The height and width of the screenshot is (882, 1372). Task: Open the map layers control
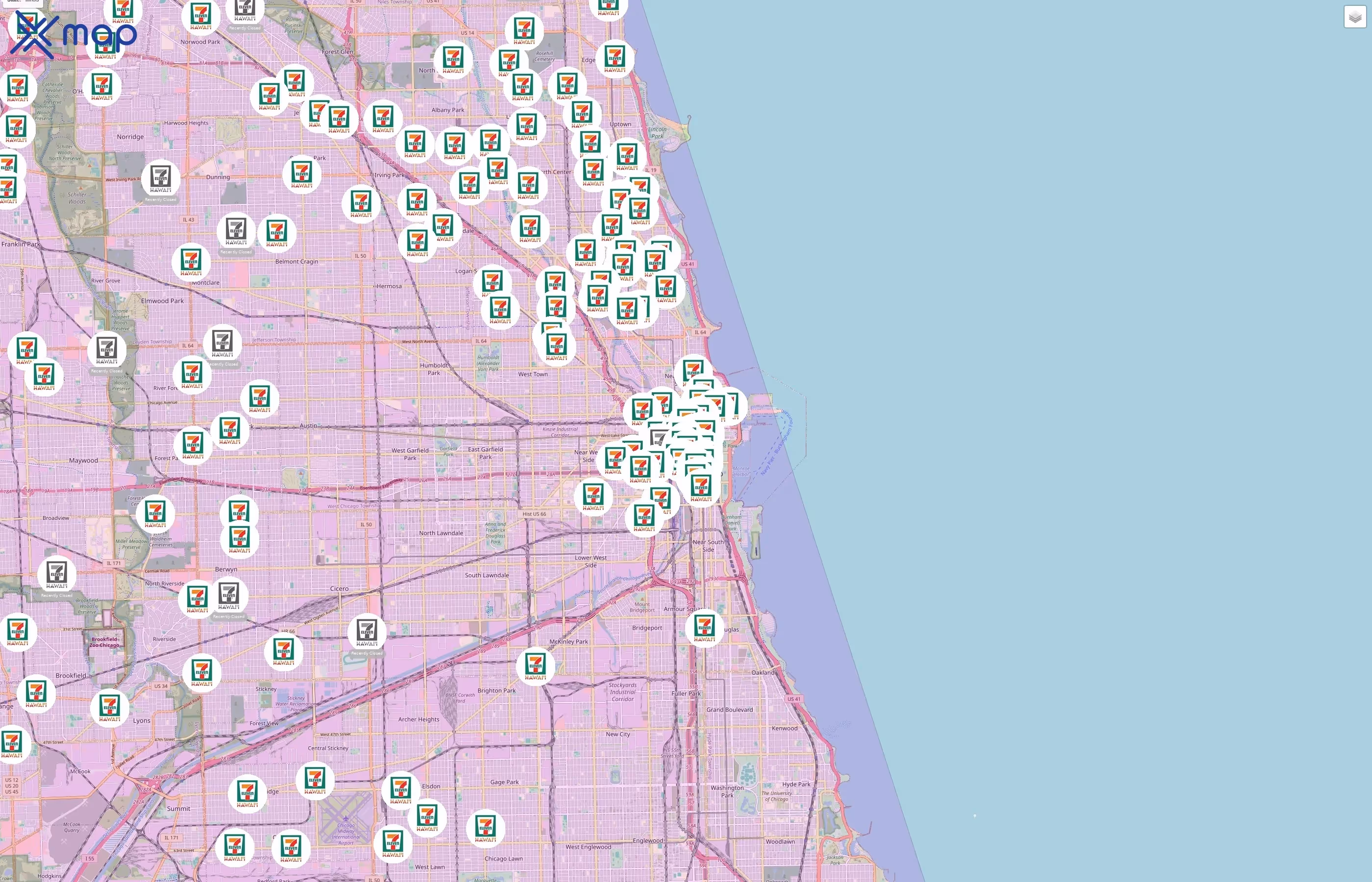click(x=1355, y=17)
